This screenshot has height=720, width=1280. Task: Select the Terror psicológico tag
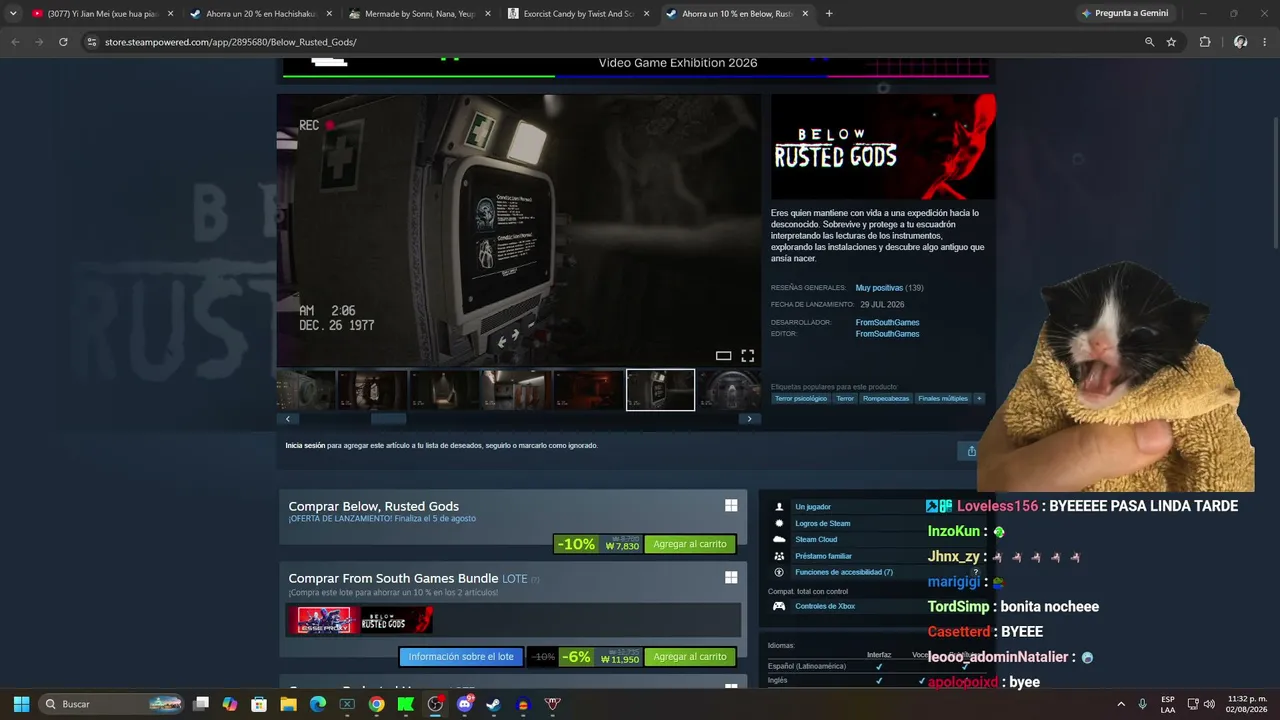point(801,398)
